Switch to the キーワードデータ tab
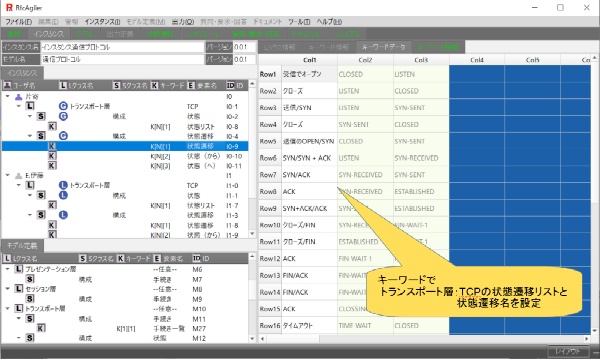The height and width of the screenshot is (360, 600). (x=383, y=47)
